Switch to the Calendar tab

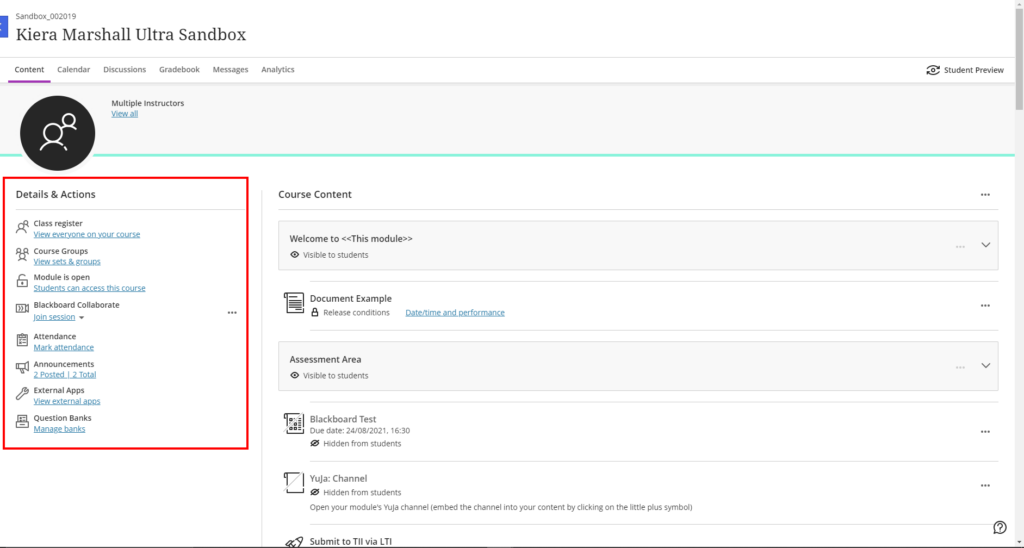click(74, 69)
